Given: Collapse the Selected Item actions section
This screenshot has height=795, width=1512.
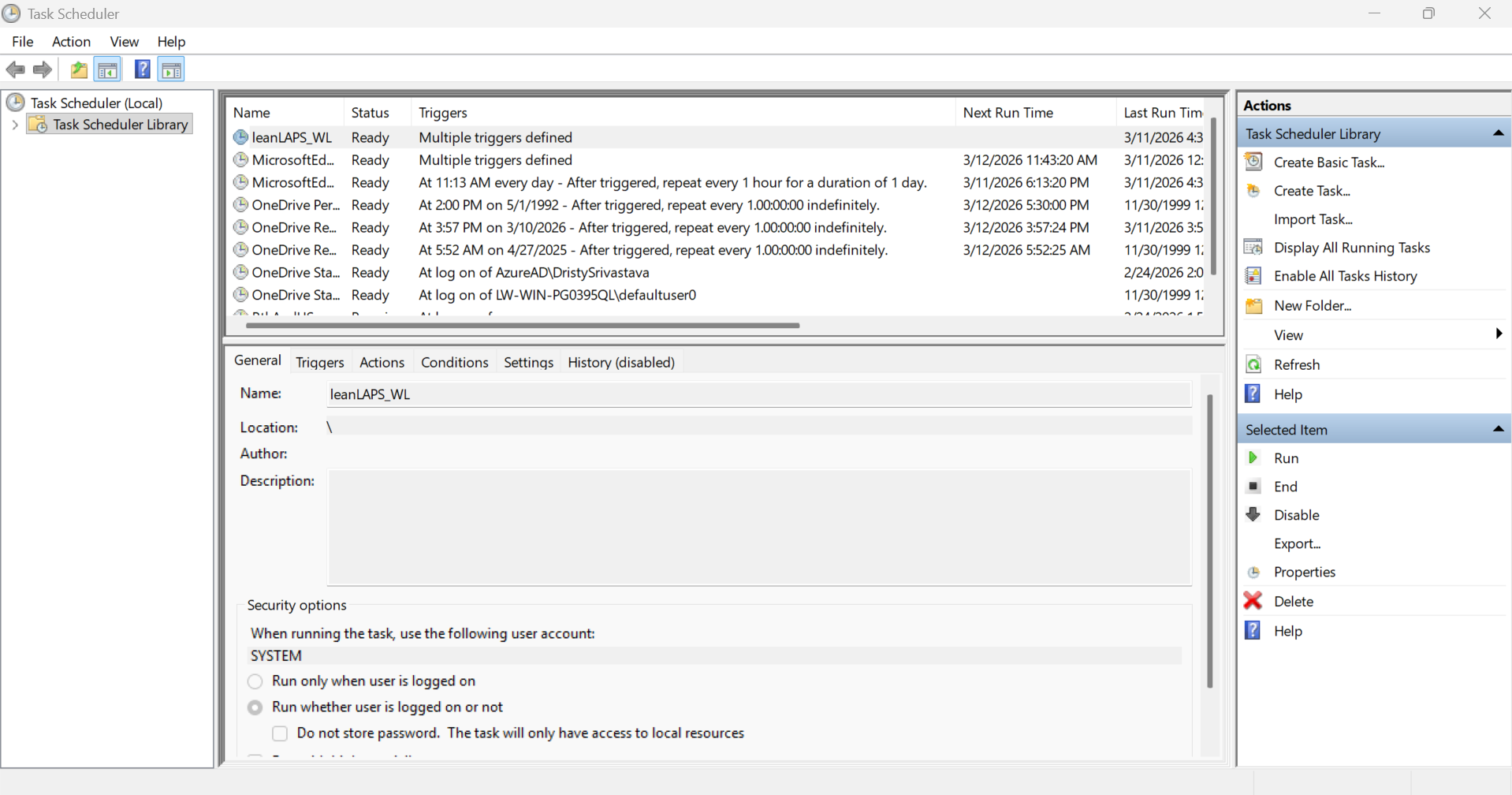Looking at the screenshot, I should click(1498, 429).
